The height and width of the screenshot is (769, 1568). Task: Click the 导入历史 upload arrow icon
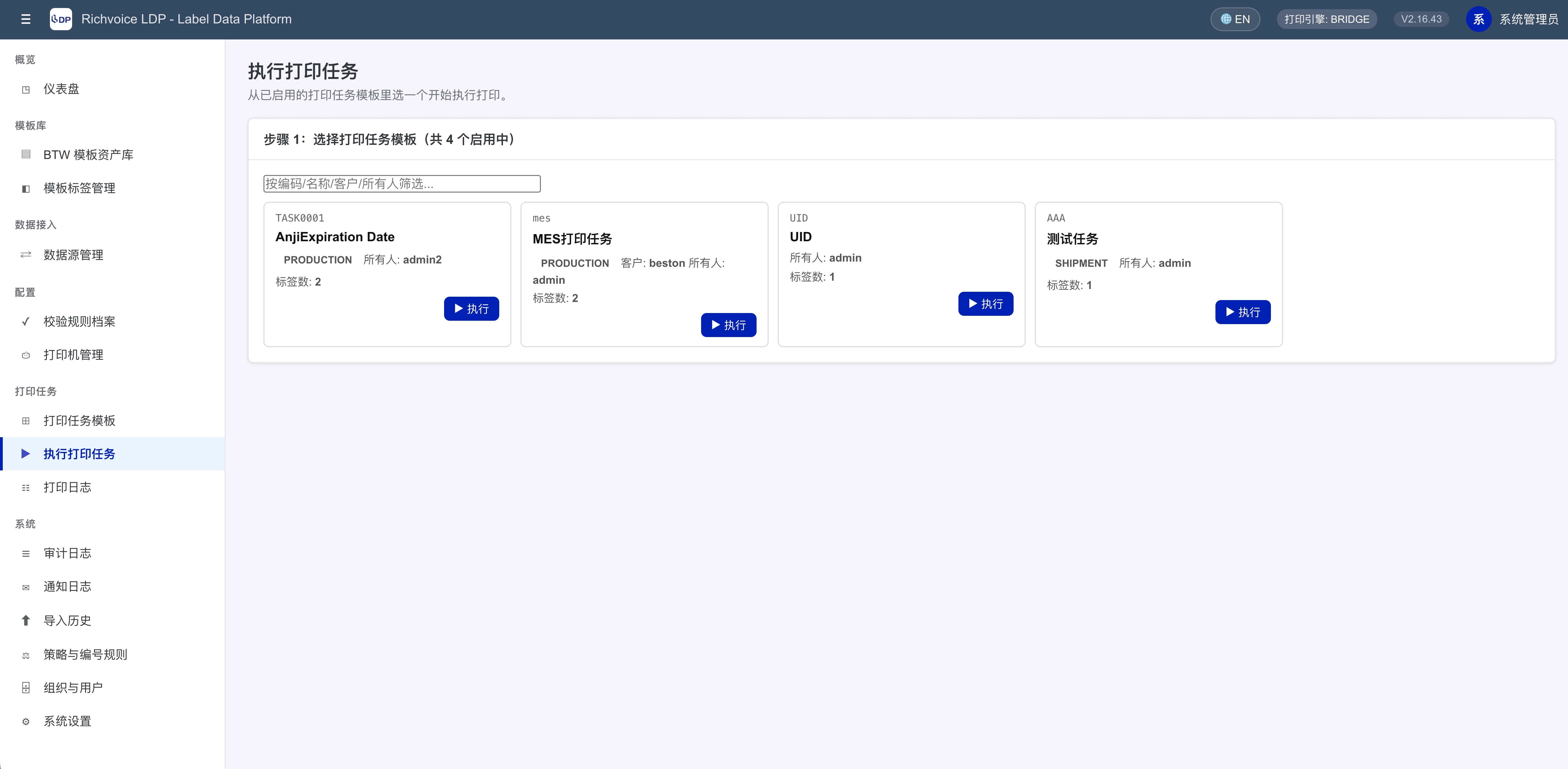pyautogui.click(x=26, y=620)
